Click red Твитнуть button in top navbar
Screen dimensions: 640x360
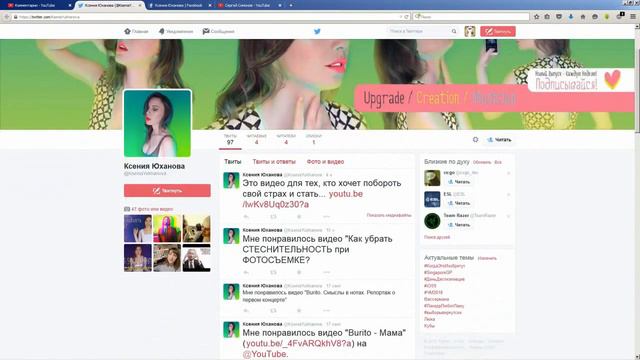coord(498,31)
